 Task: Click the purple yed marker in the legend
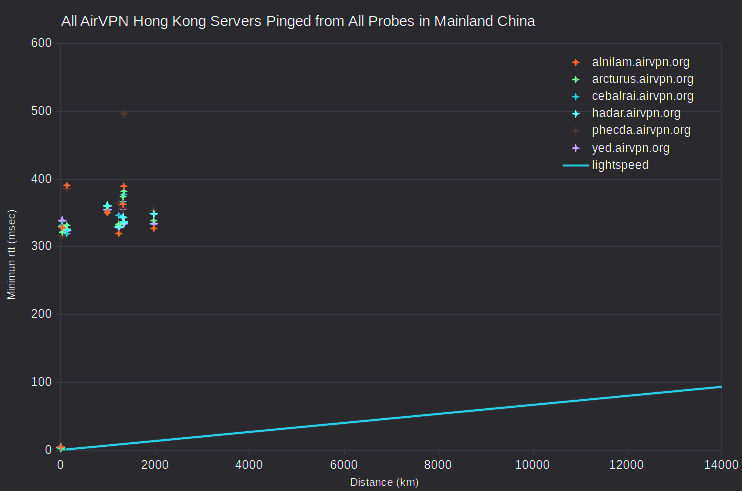(x=575, y=148)
